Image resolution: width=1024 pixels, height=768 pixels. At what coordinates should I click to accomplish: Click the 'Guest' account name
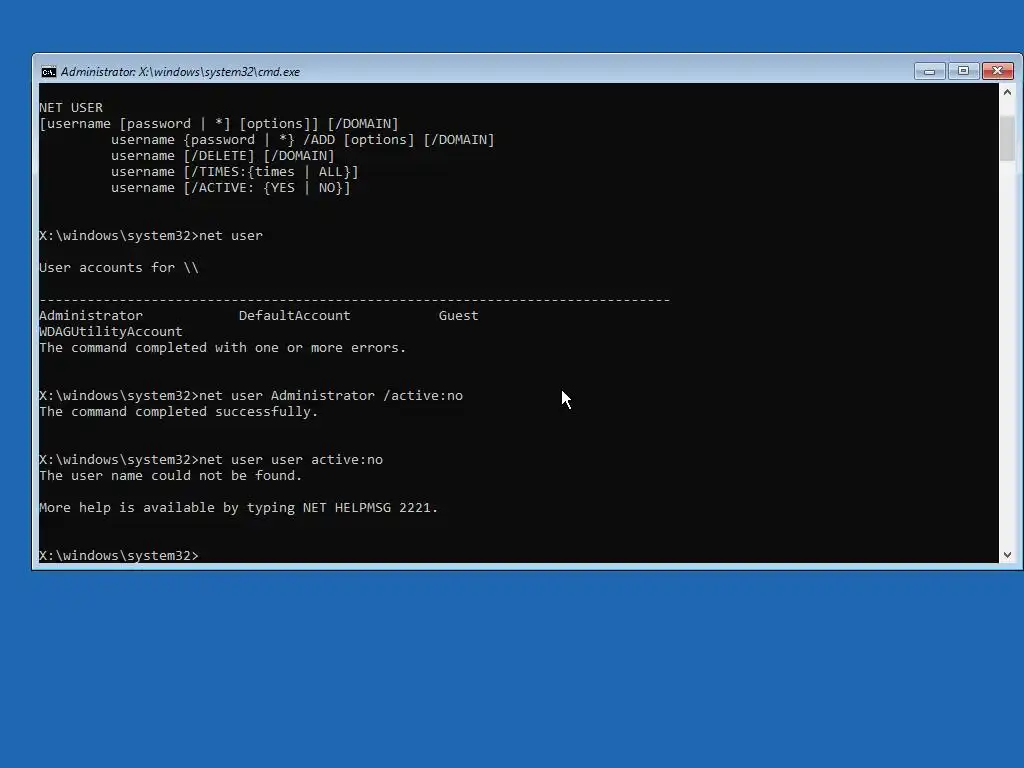(x=458, y=315)
